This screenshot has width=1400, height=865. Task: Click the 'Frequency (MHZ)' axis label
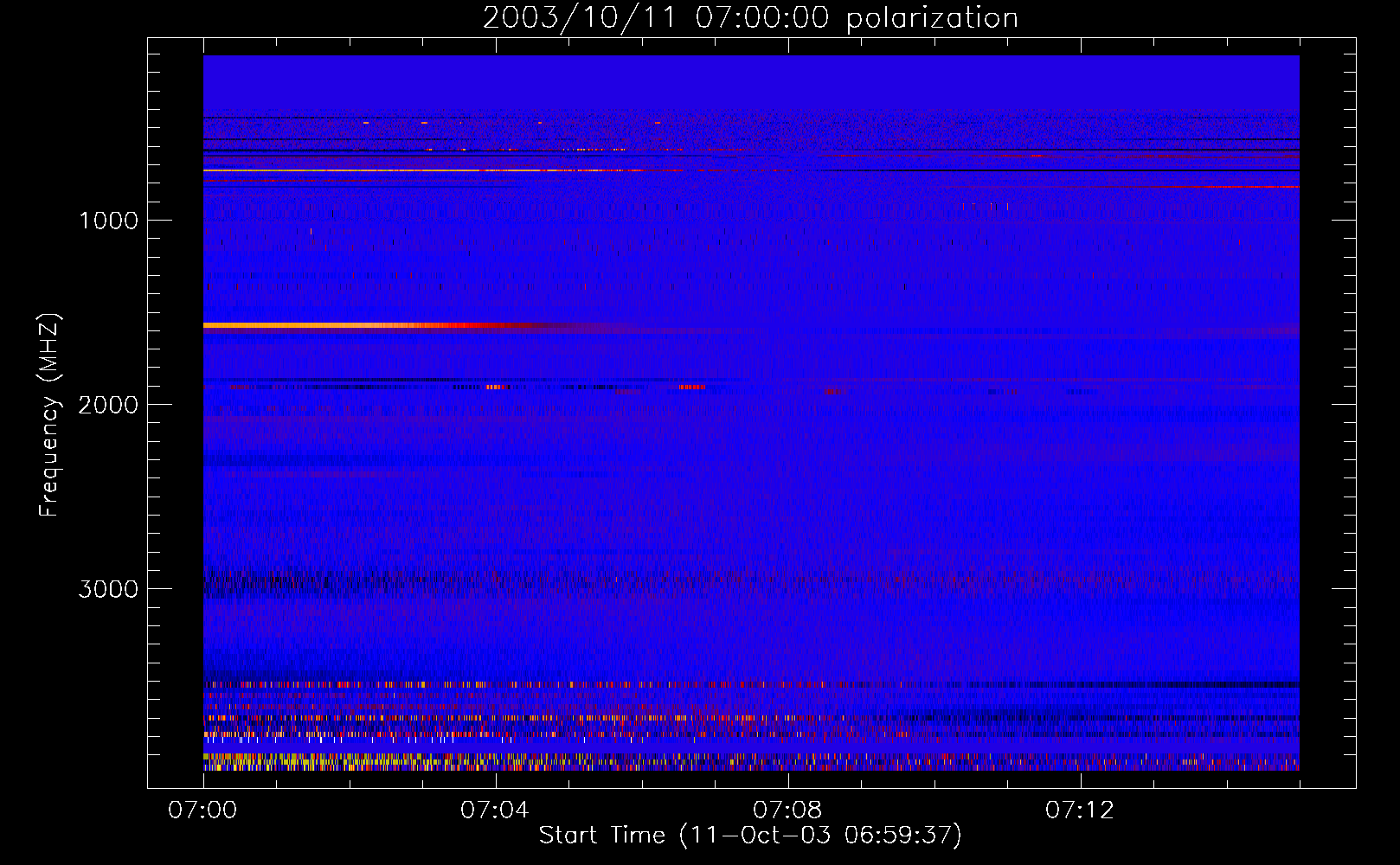[50, 415]
